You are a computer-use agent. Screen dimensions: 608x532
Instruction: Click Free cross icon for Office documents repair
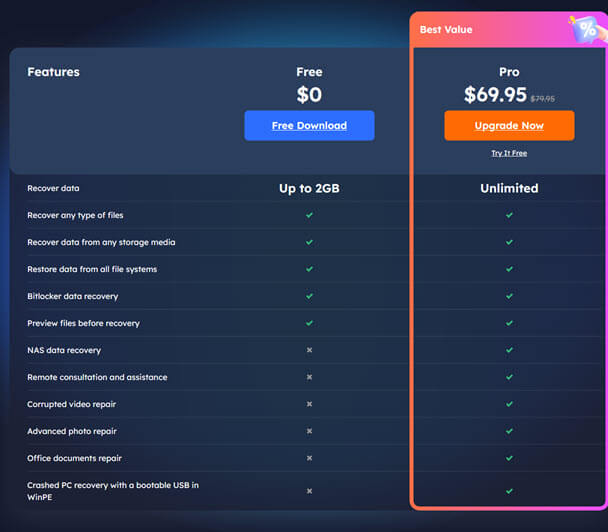click(x=309, y=458)
